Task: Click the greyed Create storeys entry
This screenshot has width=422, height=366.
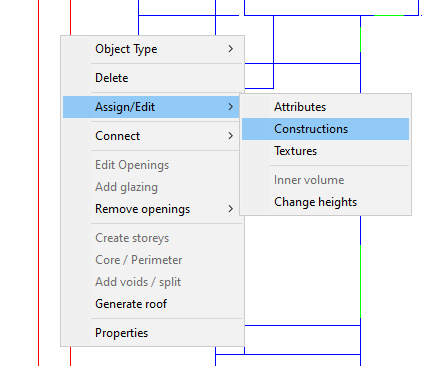Action: [152, 238]
